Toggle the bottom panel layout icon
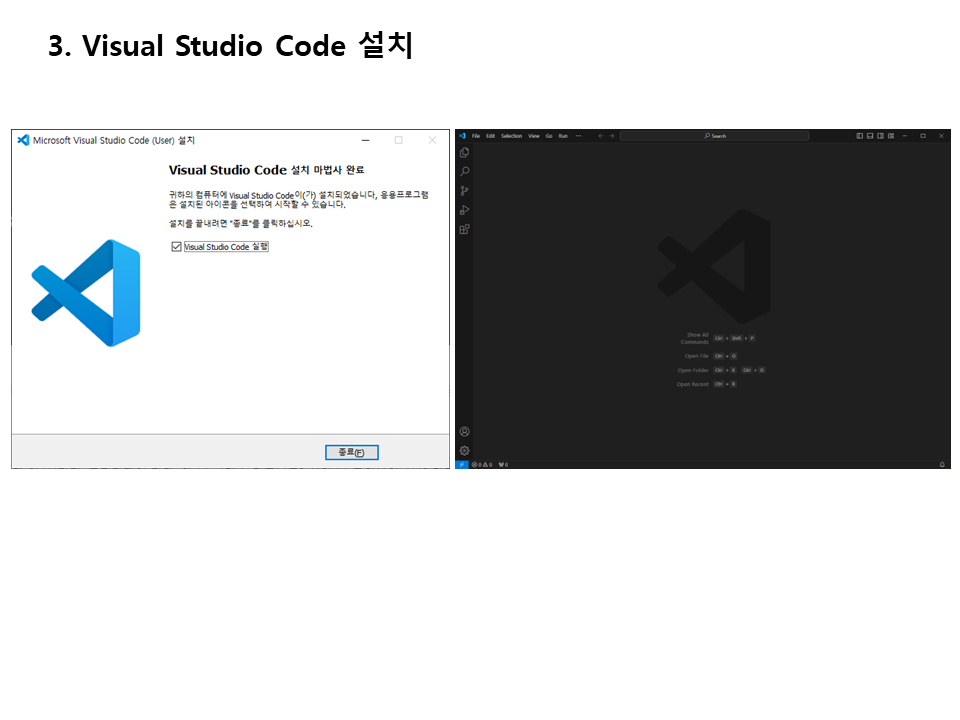 pos(870,136)
